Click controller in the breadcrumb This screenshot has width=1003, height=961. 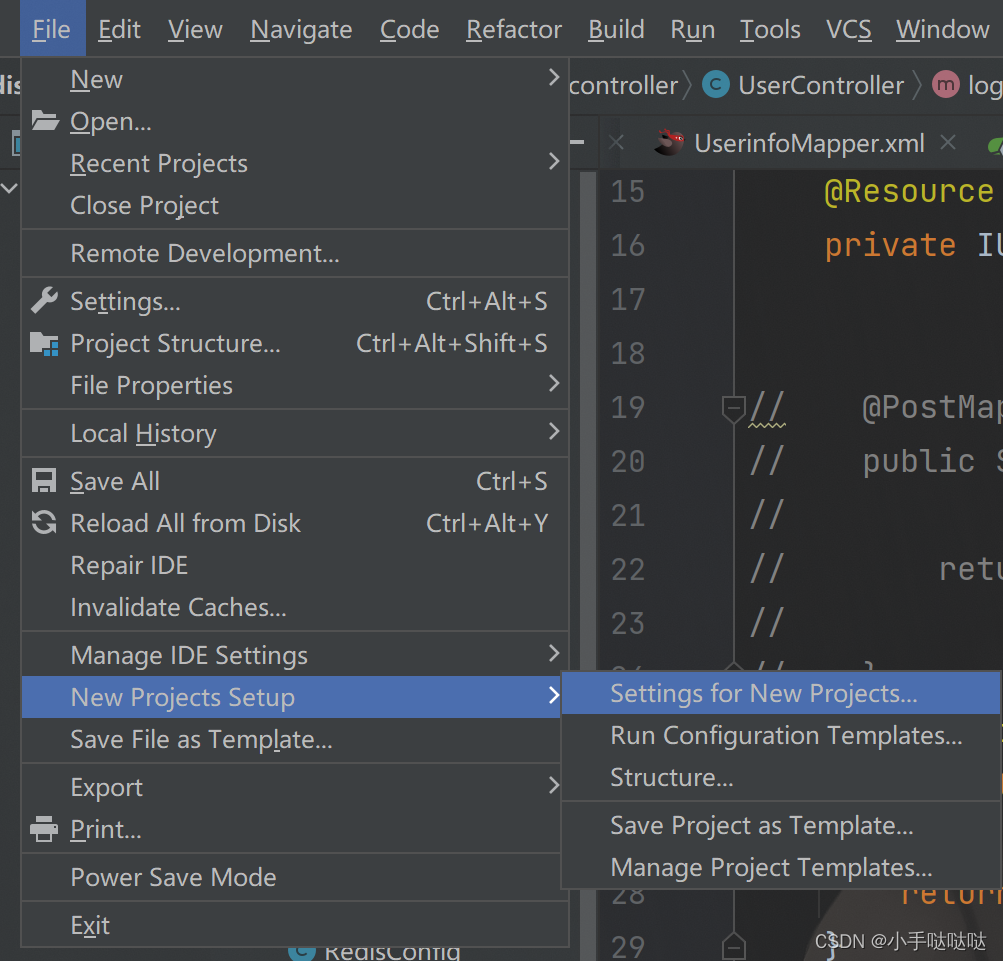623,85
